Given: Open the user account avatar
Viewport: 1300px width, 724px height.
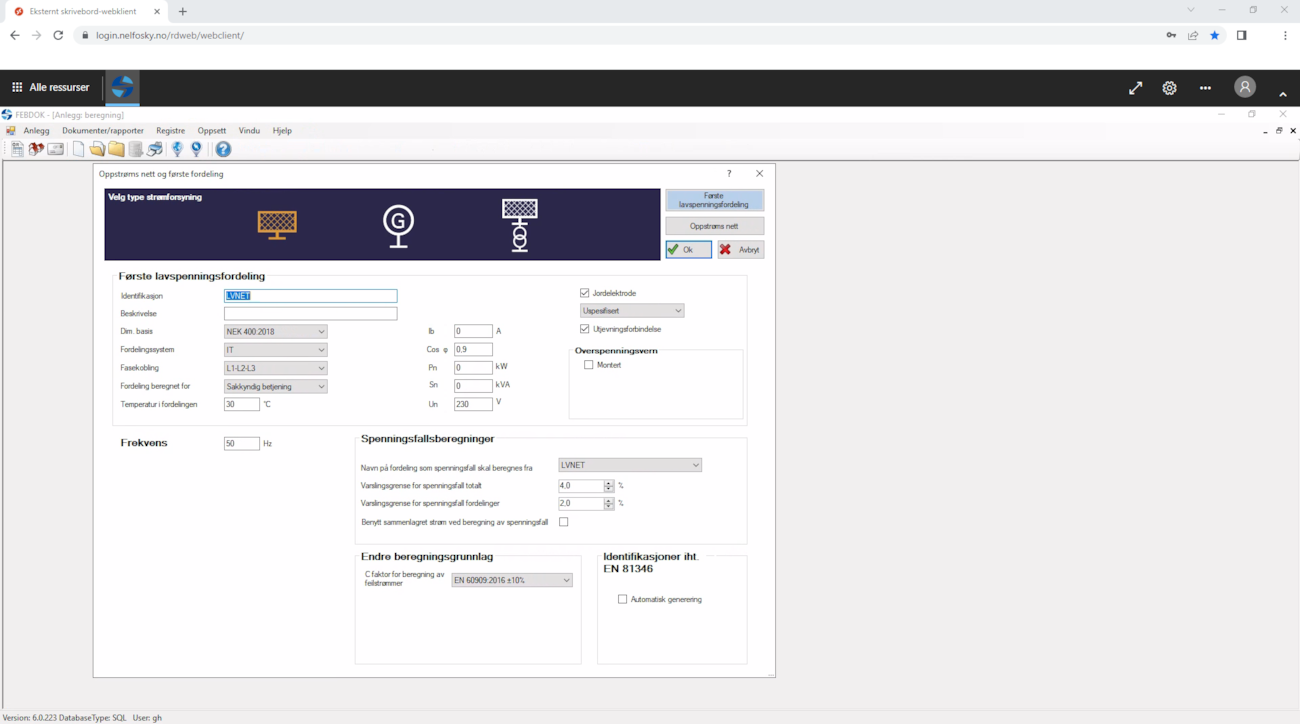Looking at the screenshot, I should coord(1244,87).
